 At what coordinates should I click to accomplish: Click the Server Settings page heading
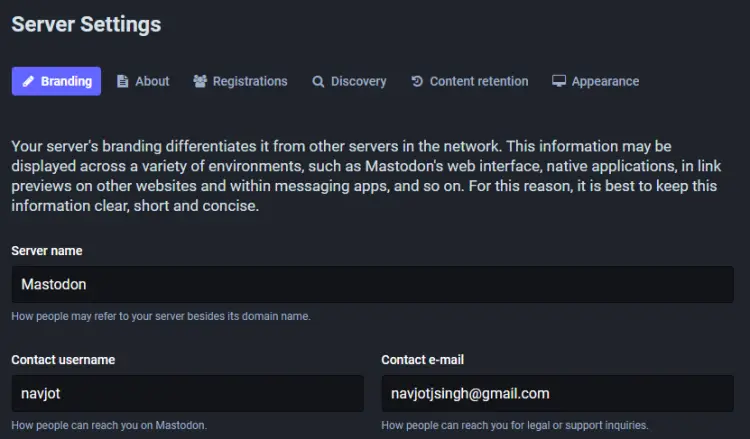point(86,24)
